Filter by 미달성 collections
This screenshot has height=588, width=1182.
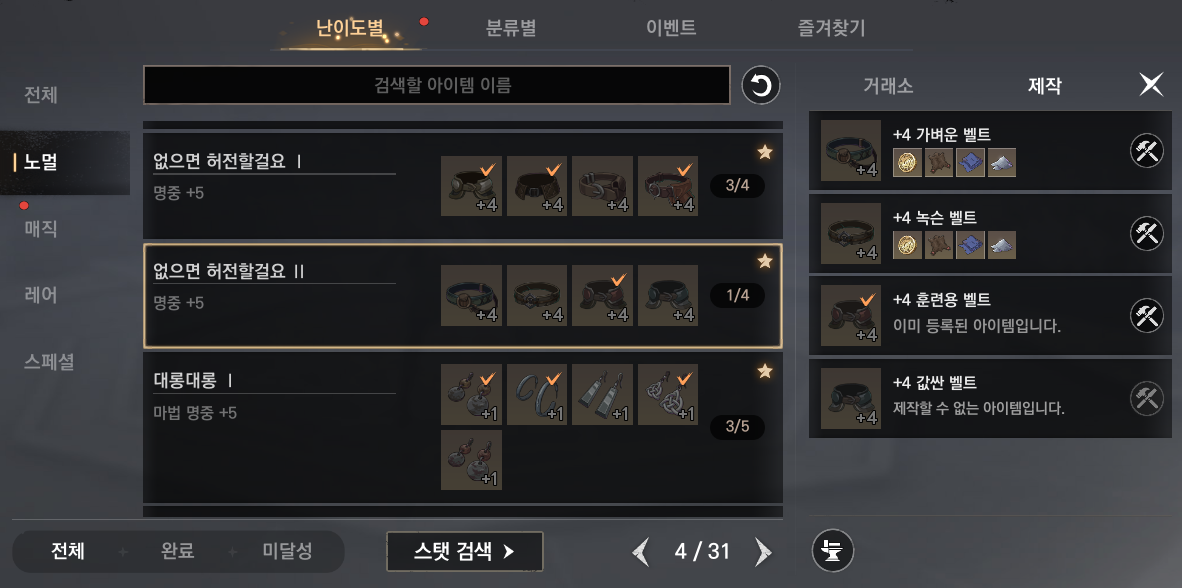tap(287, 551)
